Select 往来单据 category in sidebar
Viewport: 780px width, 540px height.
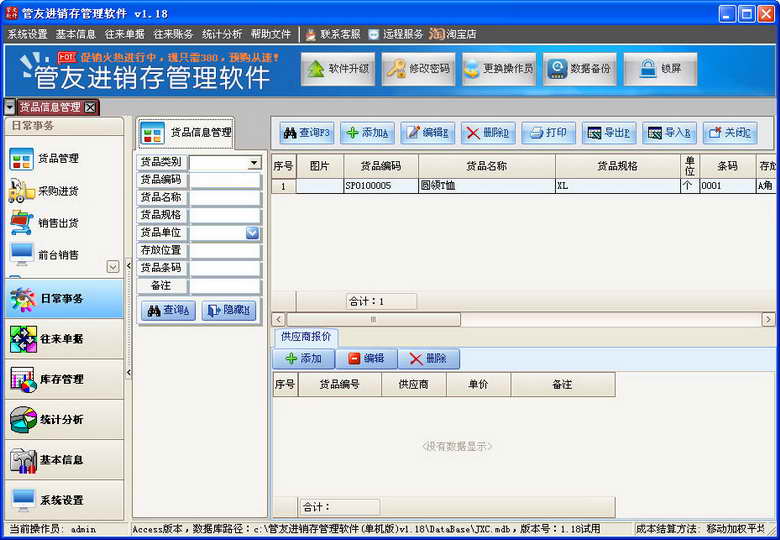point(64,339)
